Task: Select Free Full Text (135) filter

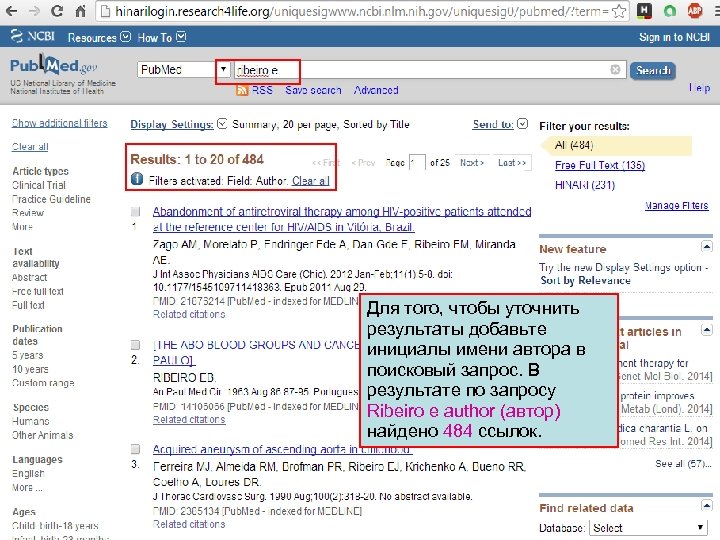Action: [x=600, y=165]
